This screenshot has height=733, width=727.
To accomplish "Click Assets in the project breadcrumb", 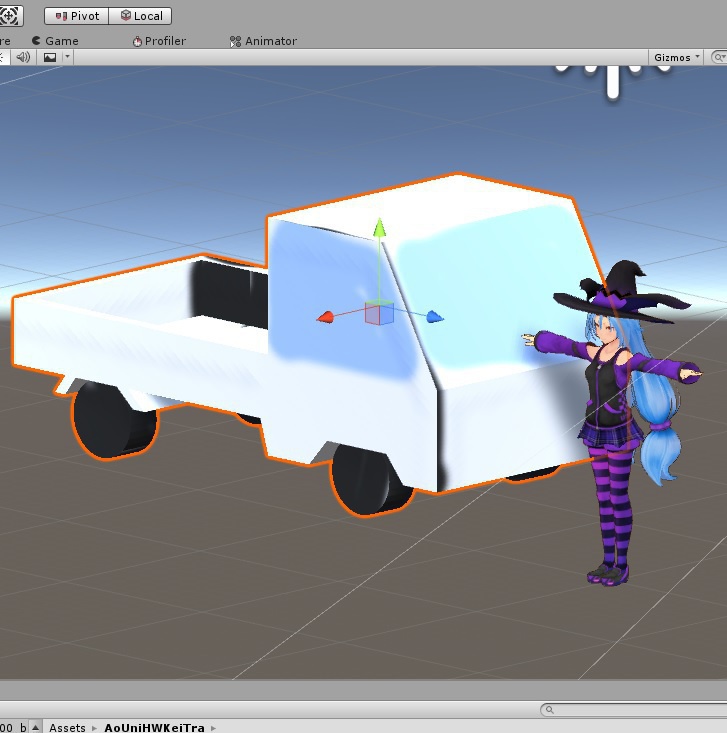I will click(x=67, y=727).
